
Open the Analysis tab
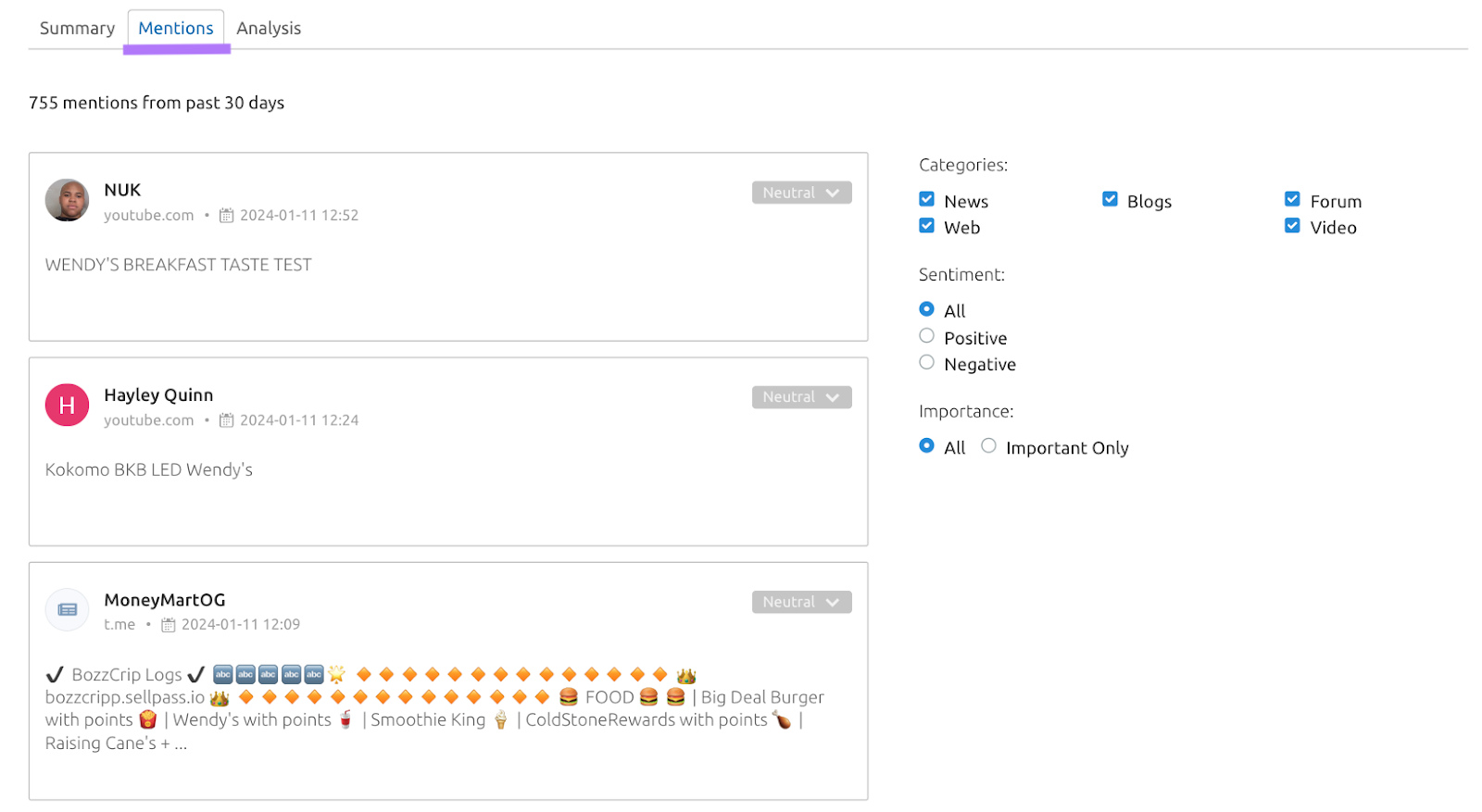click(269, 28)
